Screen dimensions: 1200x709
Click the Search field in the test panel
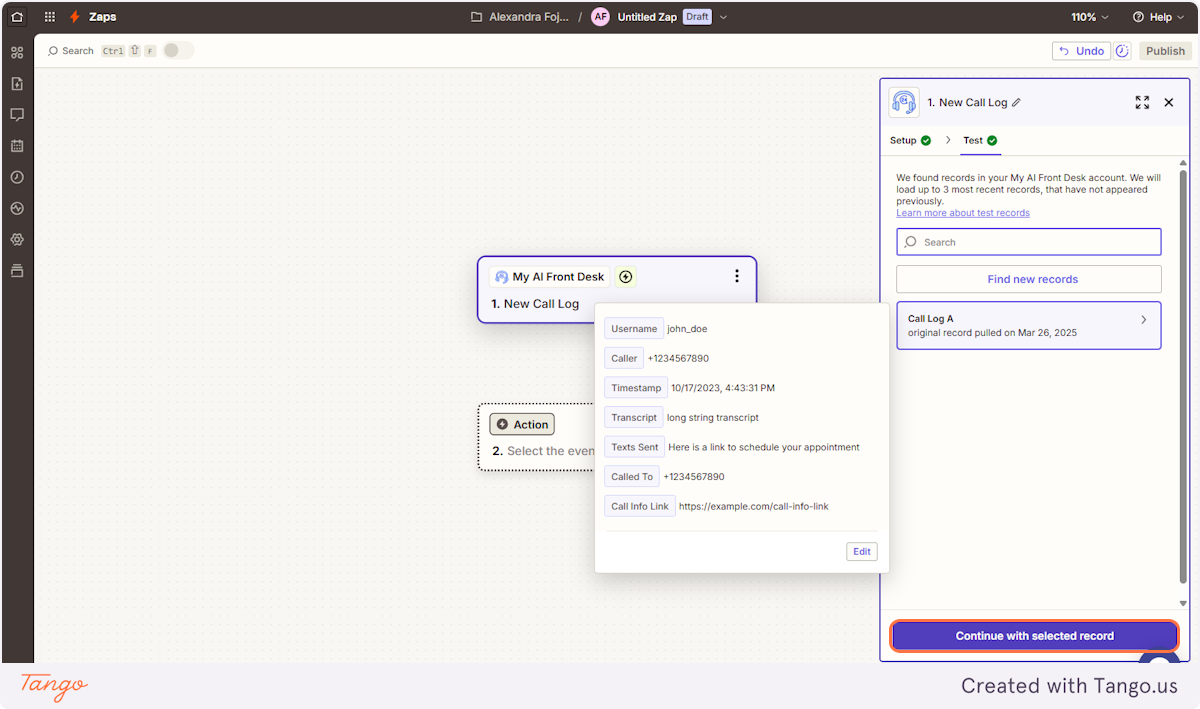[1028, 241]
